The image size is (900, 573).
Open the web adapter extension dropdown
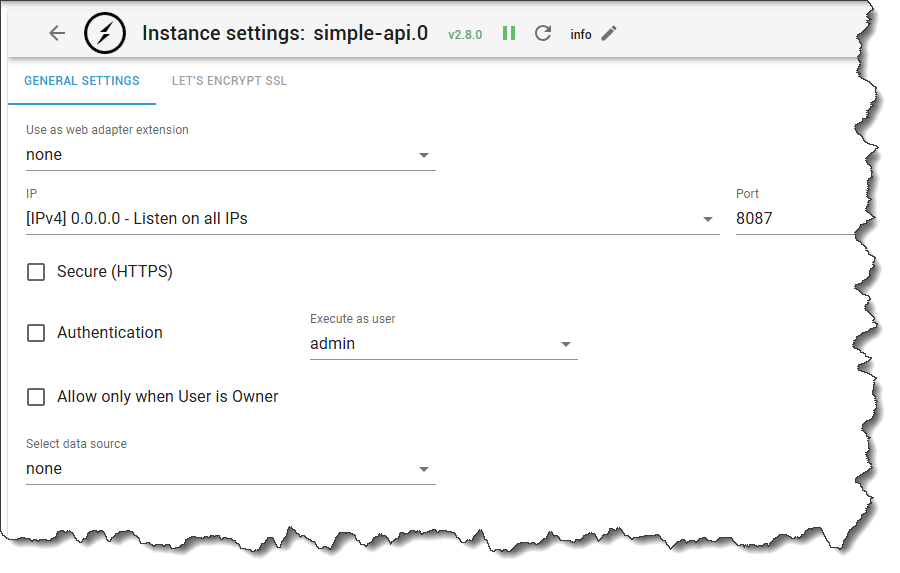(x=230, y=155)
